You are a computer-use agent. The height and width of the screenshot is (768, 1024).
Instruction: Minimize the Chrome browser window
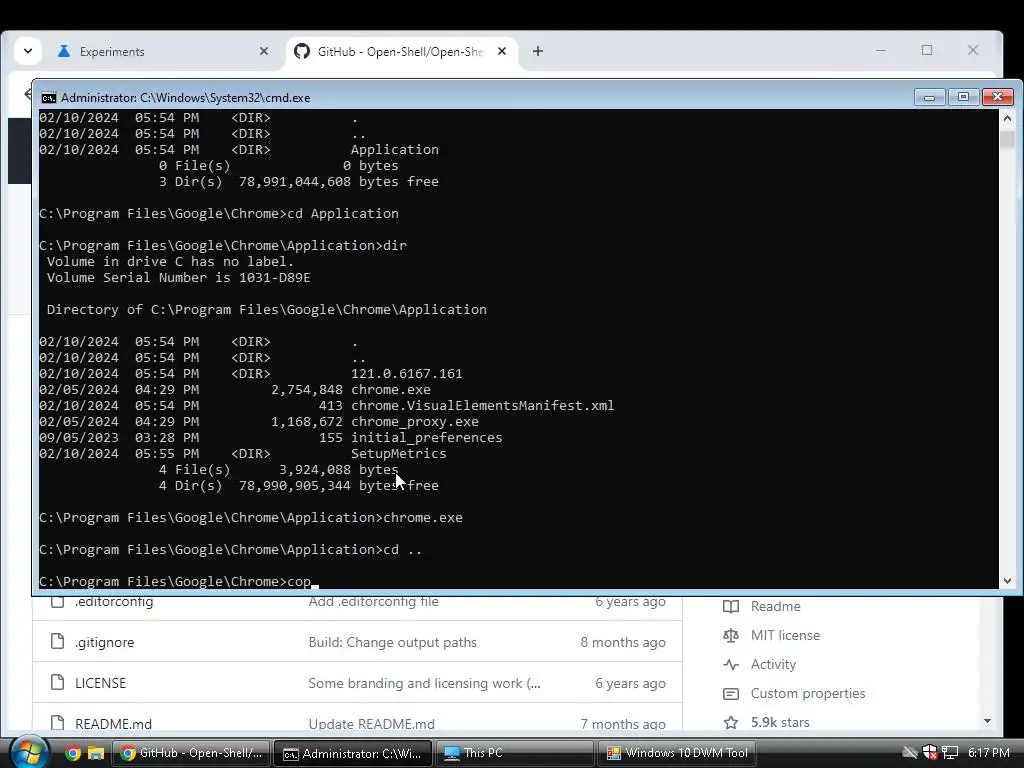[x=881, y=51]
